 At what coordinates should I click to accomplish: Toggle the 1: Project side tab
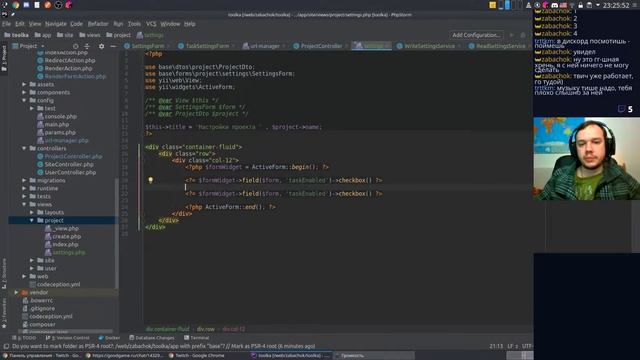pos(4,58)
